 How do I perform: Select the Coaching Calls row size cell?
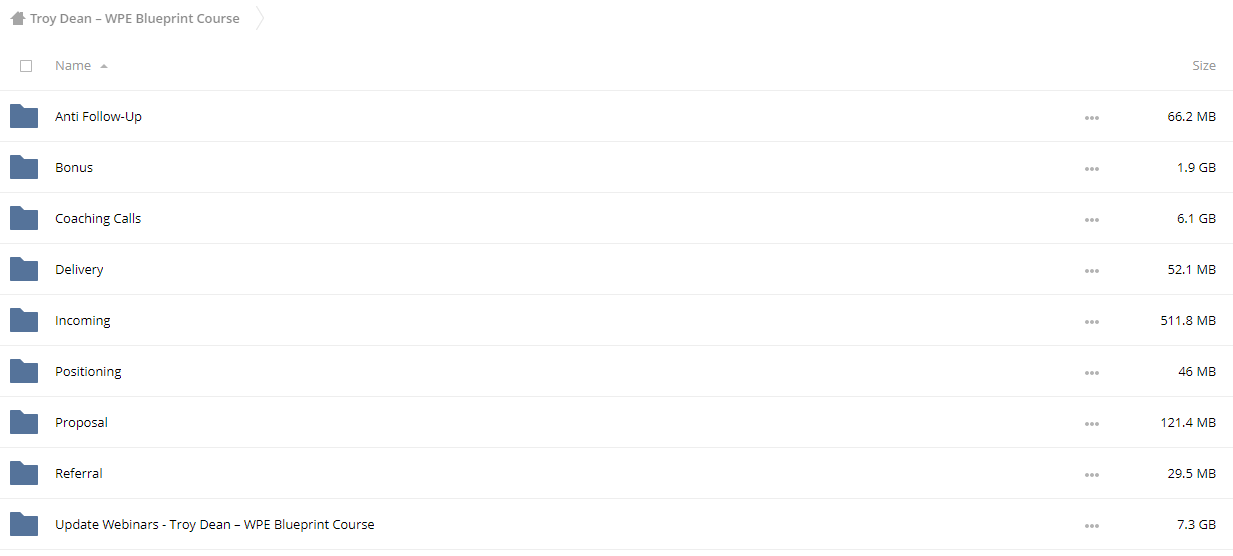(x=1196, y=218)
